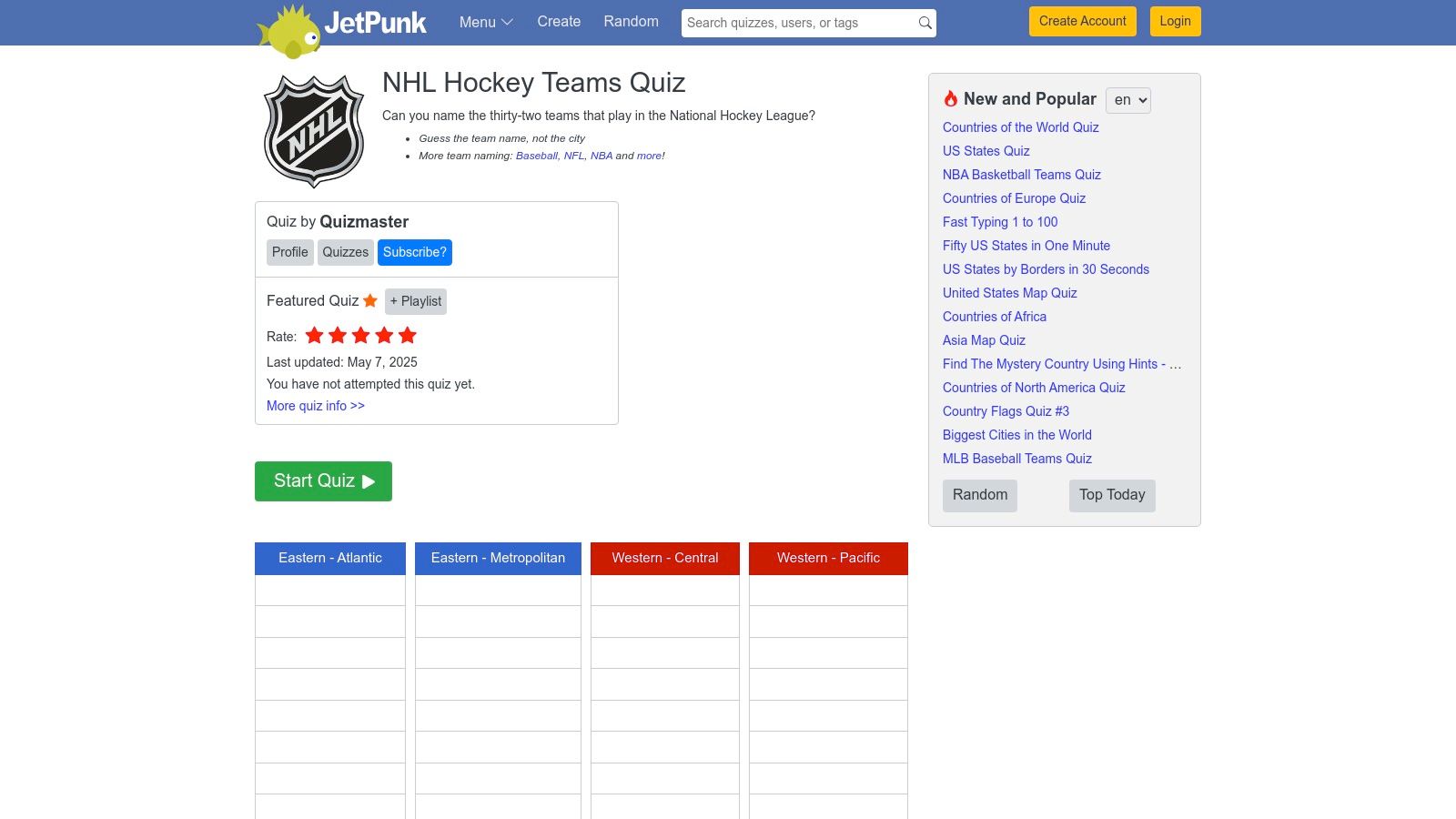Open the Countries of the World Quiz link
The height and width of the screenshot is (819, 1456).
coord(1020,127)
